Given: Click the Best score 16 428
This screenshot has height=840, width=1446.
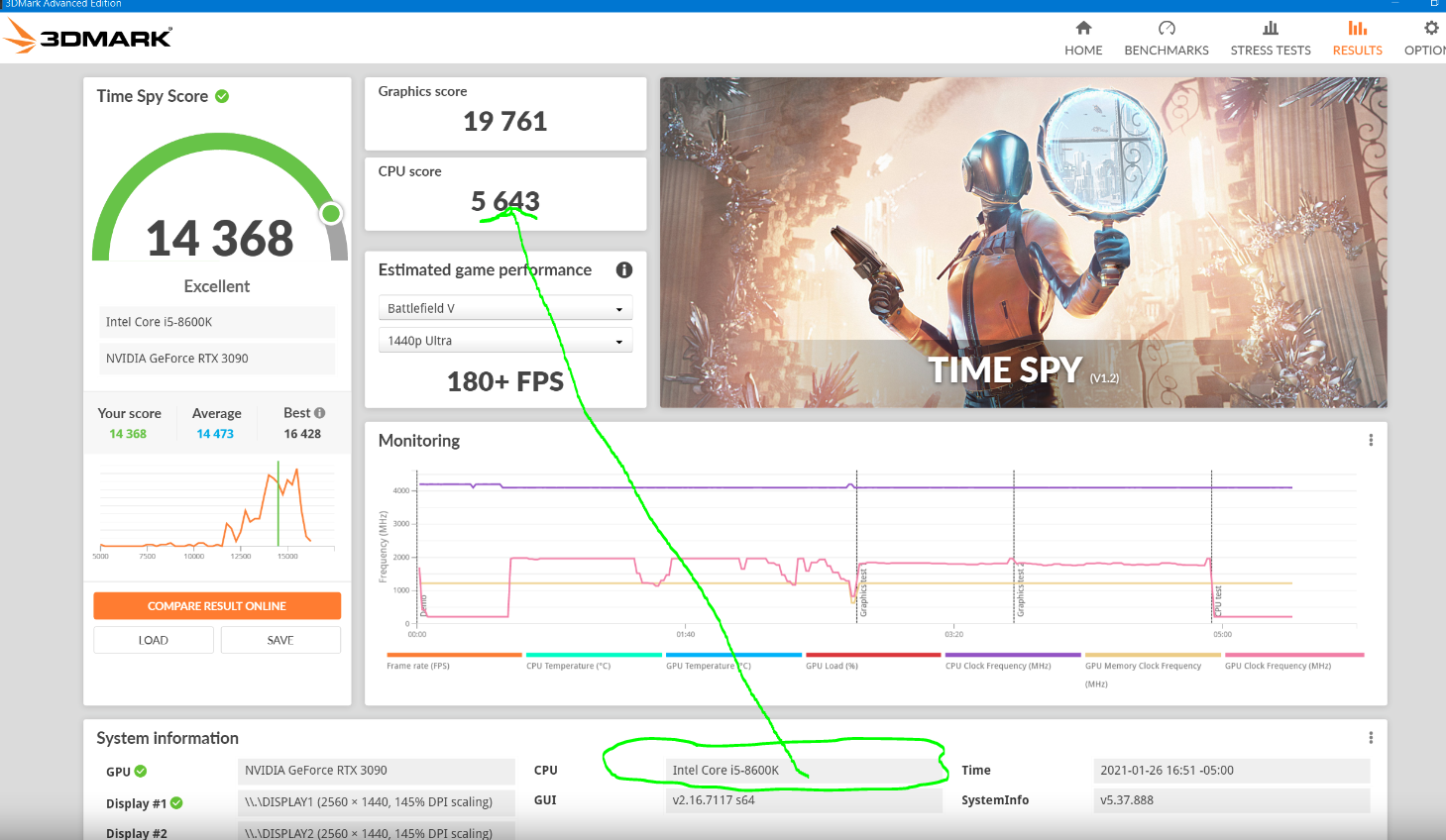Looking at the screenshot, I should [302, 434].
